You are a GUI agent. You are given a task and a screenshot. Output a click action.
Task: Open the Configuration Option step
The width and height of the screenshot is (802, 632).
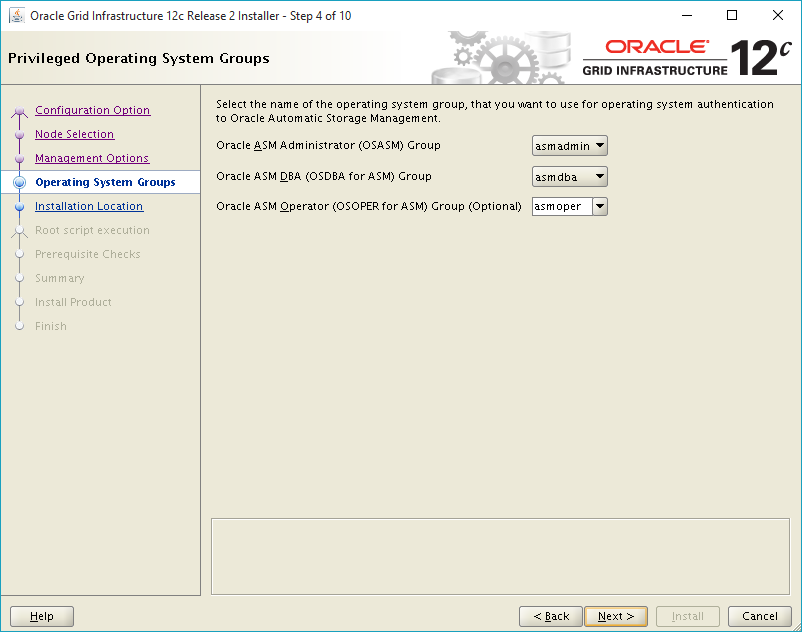(x=93, y=110)
